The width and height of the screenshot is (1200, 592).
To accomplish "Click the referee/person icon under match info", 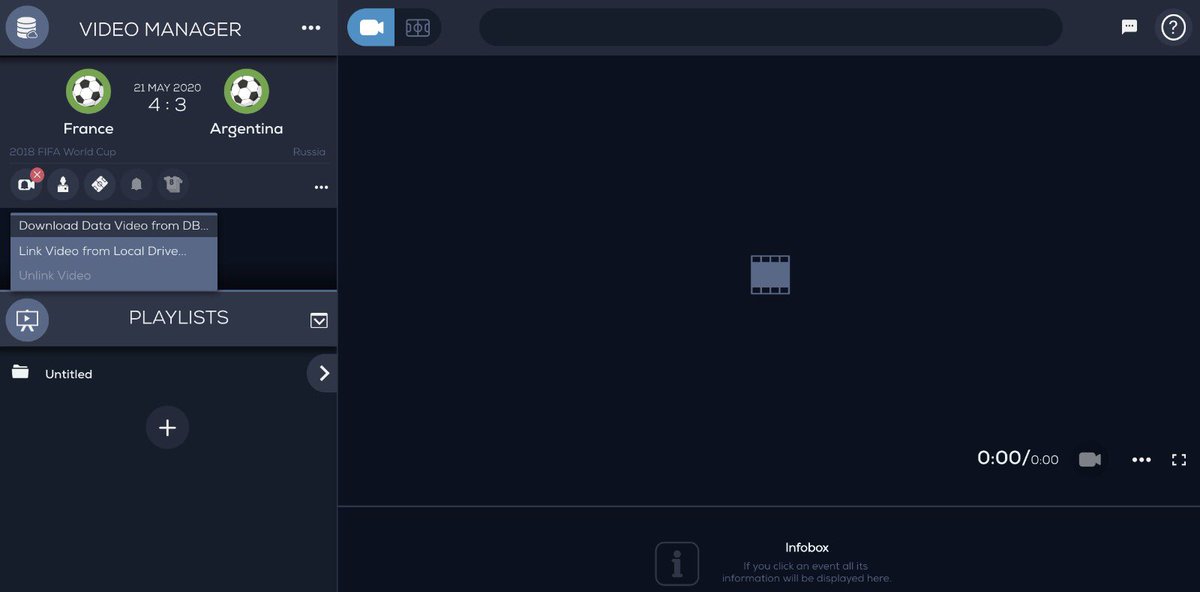I will click(x=63, y=184).
